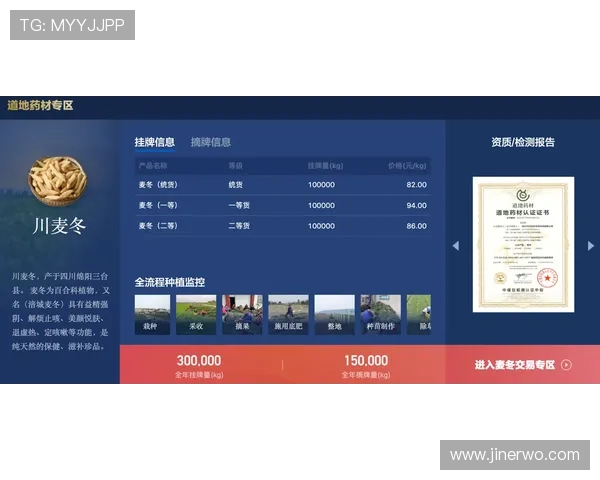600x480 pixels.
Task: Click the 道地药材专区 section header
Action: [40, 105]
